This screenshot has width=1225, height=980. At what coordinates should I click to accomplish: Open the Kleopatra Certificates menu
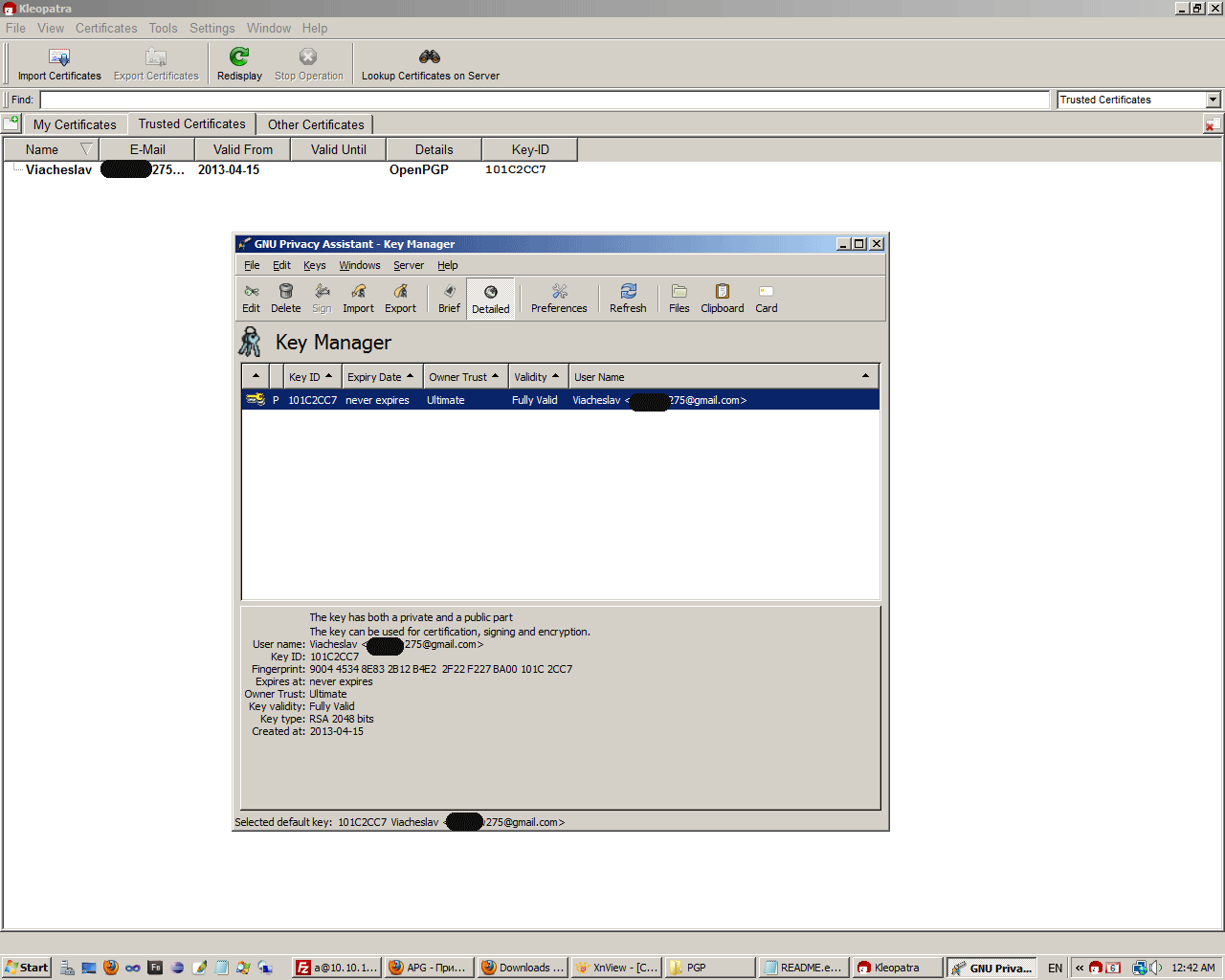coord(106,28)
